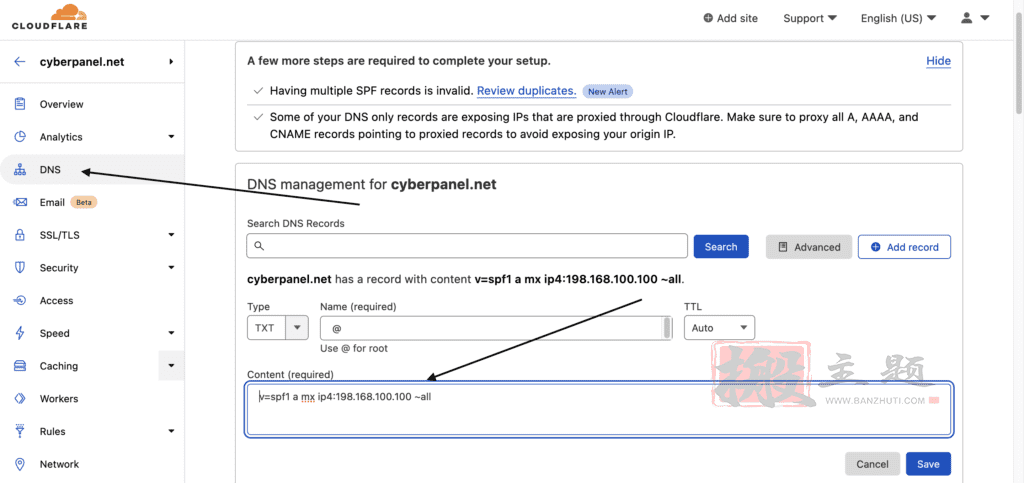Open the Overview menu item
1024x483 pixels.
coord(61,104)
